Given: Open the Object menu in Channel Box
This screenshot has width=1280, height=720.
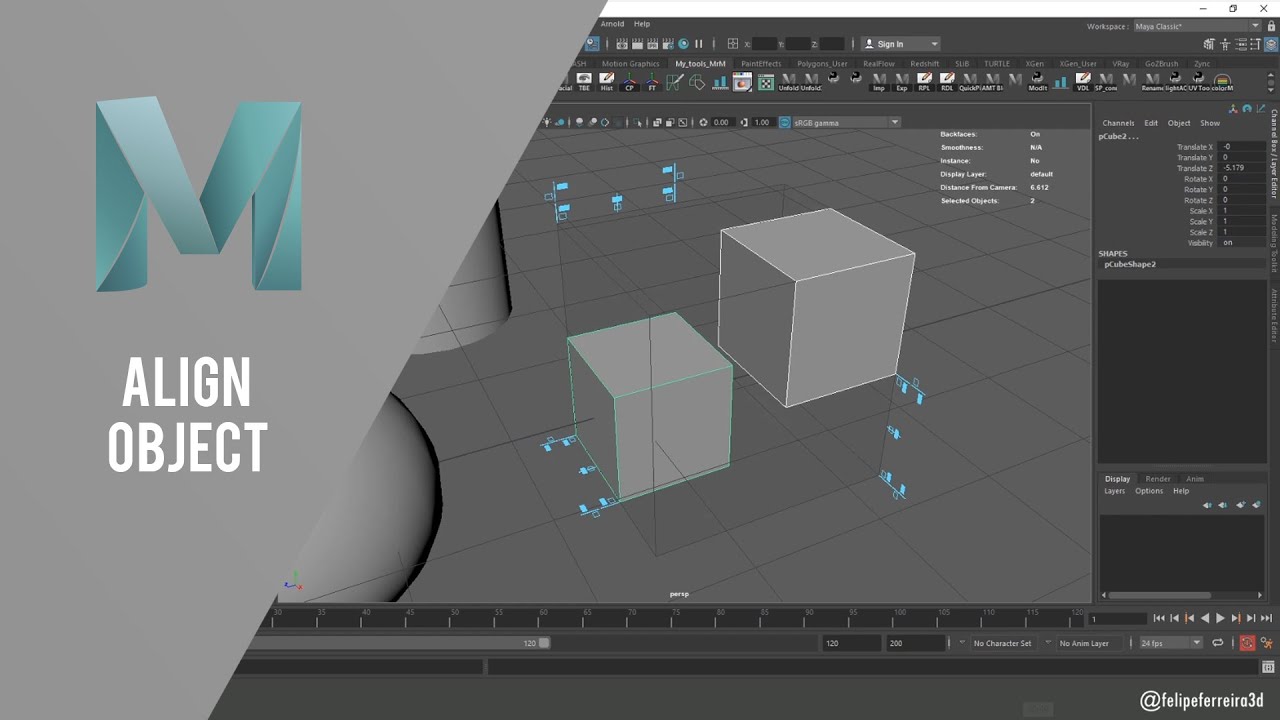Looking at the screenshot, I should click(1179, 123).
